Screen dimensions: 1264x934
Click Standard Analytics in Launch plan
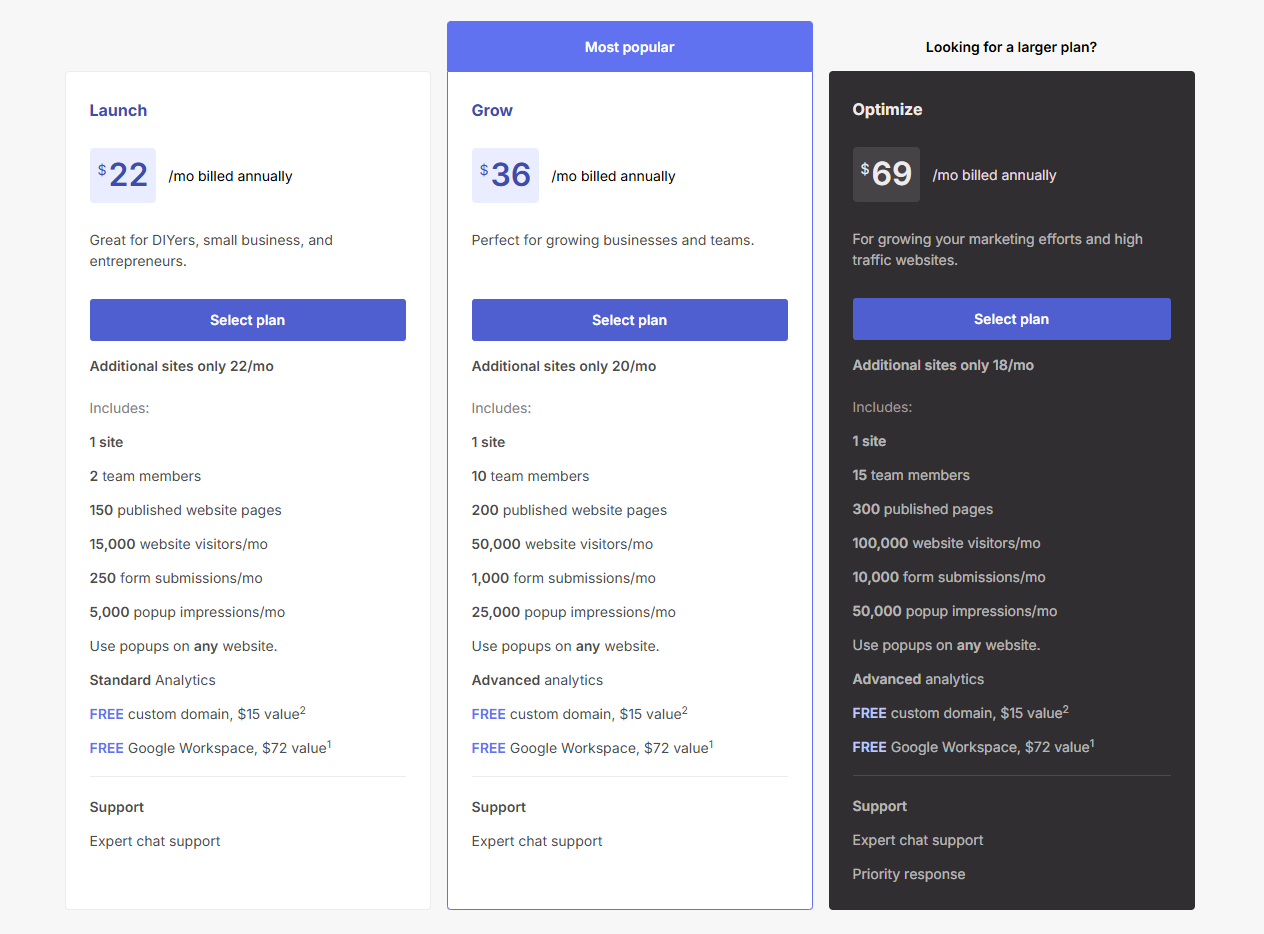[152, 680]
